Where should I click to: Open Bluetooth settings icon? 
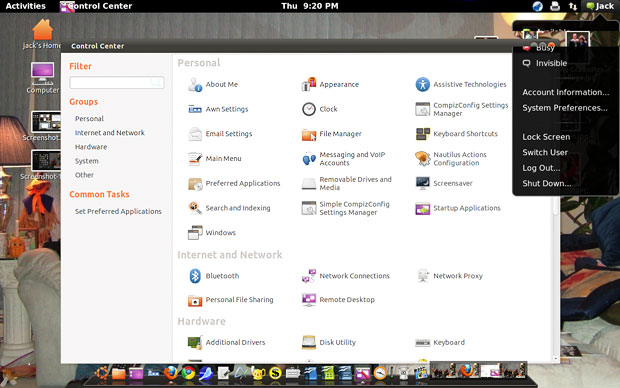195,276
